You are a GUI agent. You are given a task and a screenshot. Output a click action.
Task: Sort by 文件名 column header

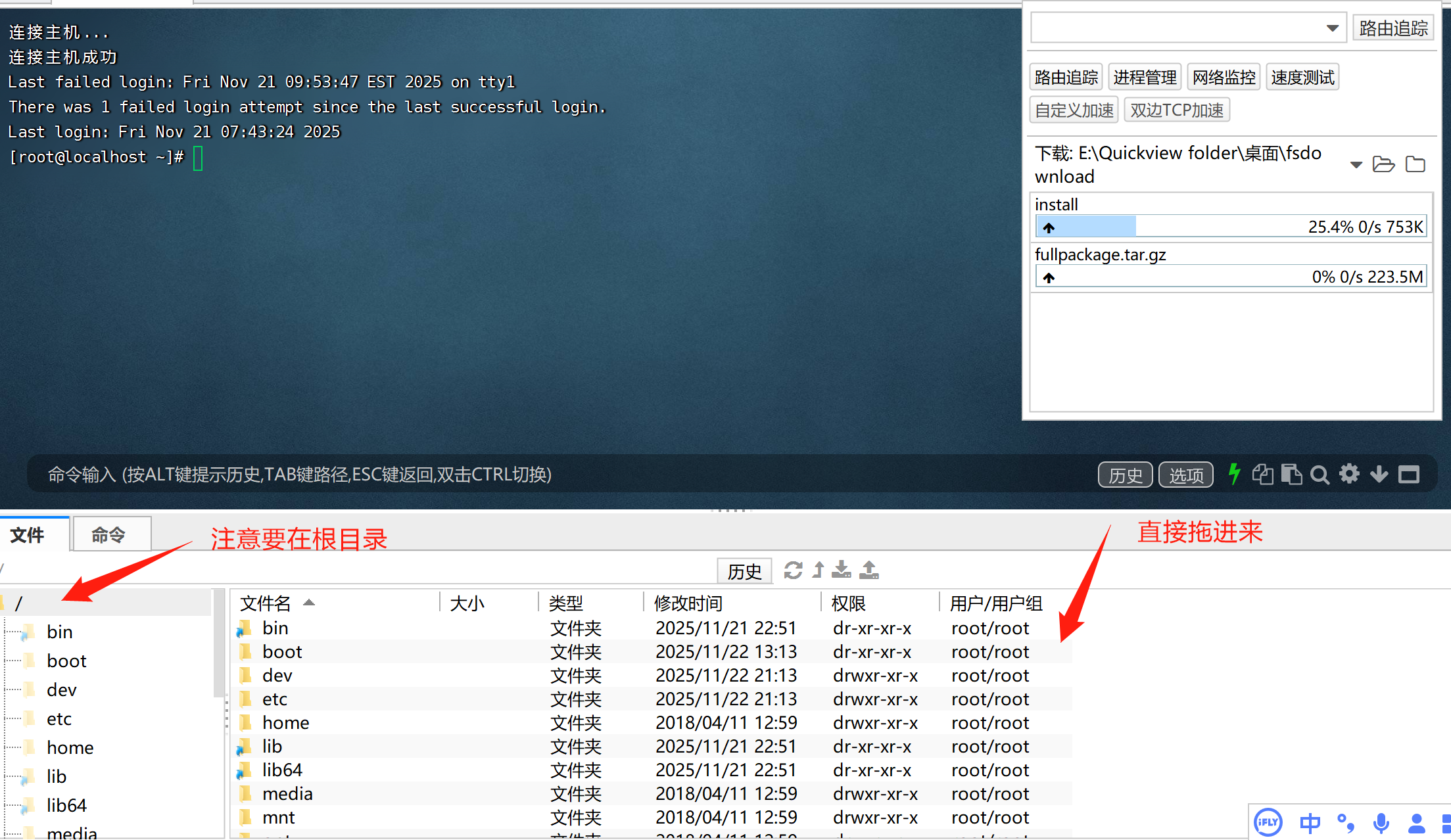click(266, 603)
